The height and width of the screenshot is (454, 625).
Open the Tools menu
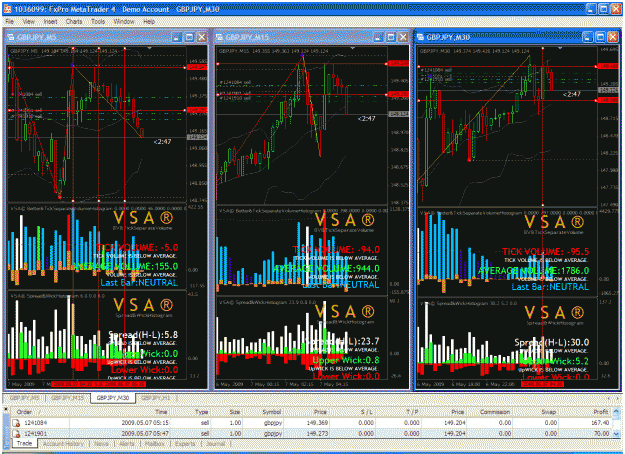(98, 22)
